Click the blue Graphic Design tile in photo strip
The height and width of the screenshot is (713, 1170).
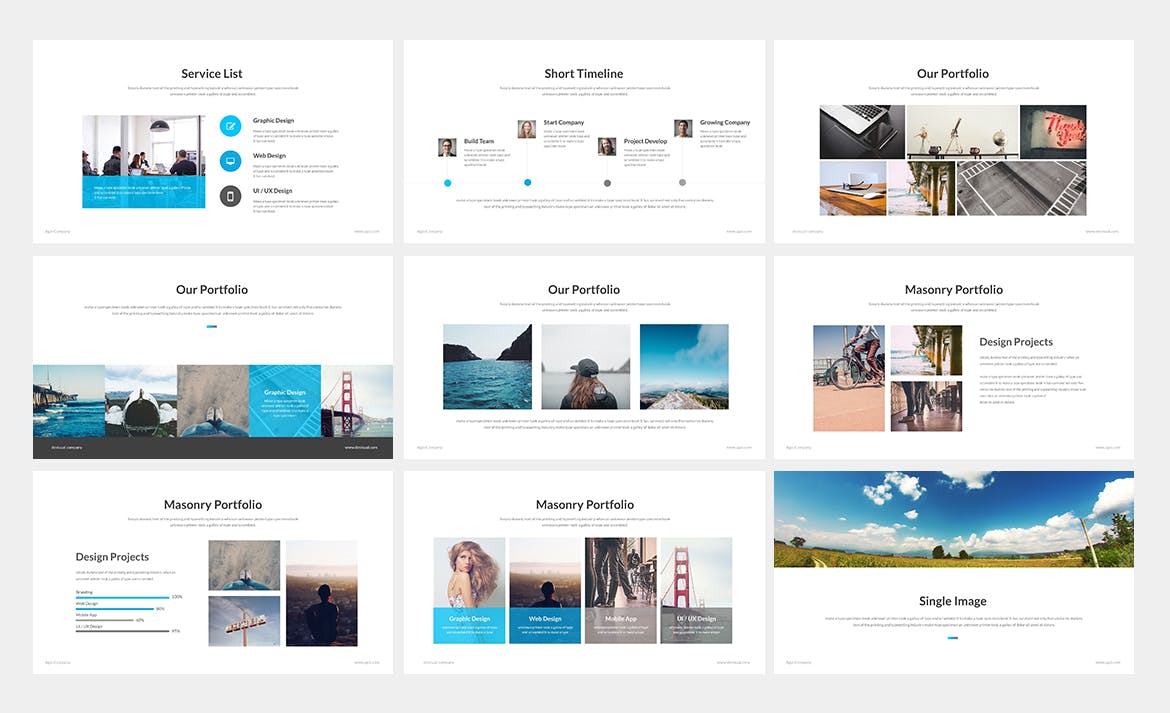coord(285,400)
